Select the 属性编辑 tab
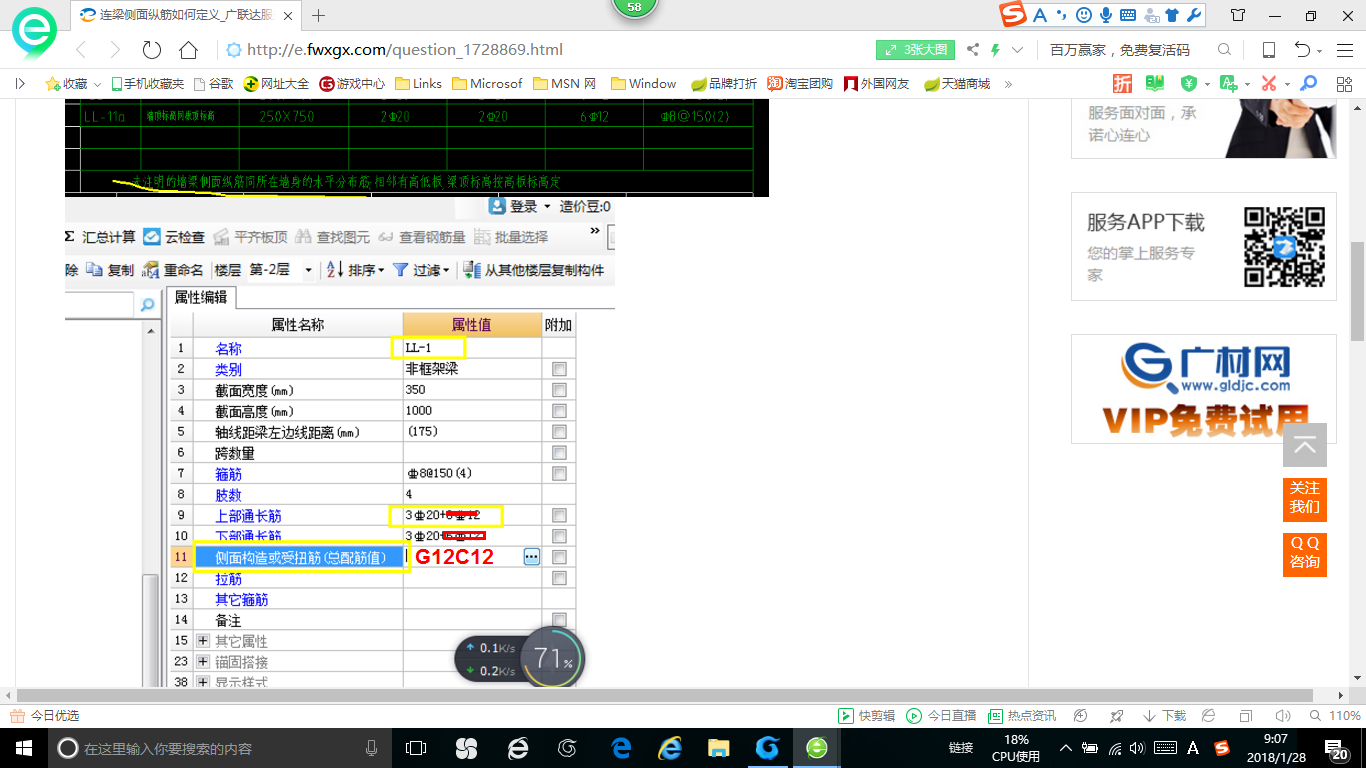 point(200,297)
